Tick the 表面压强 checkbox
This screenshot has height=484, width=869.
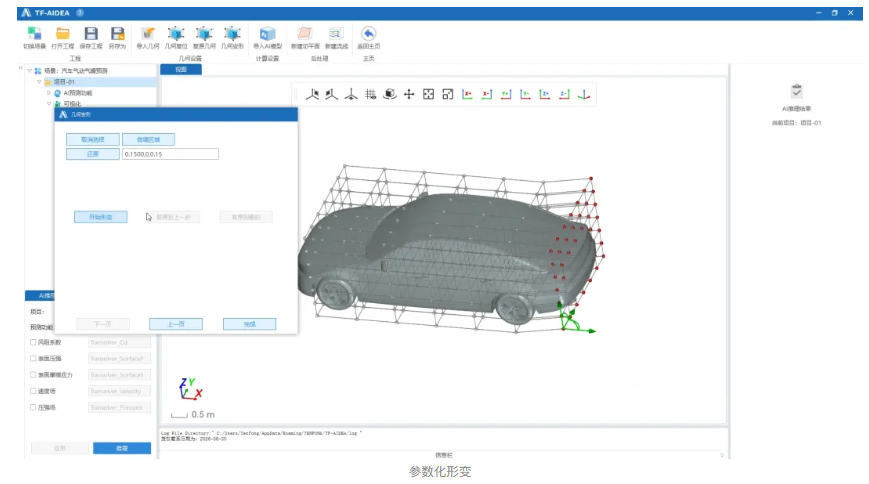click(x=33, y=358)
